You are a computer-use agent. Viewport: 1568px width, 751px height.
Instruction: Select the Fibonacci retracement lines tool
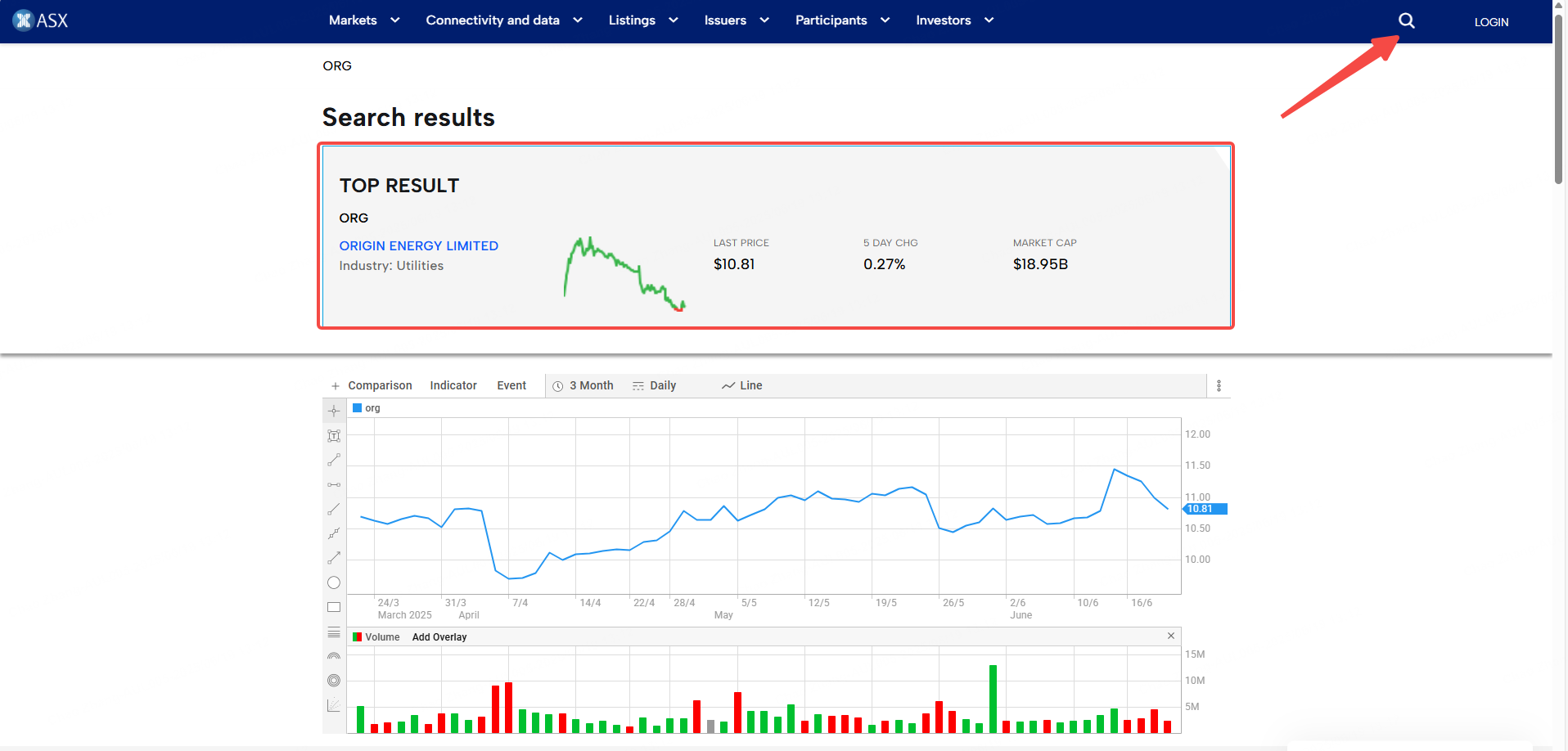point(334,632)
